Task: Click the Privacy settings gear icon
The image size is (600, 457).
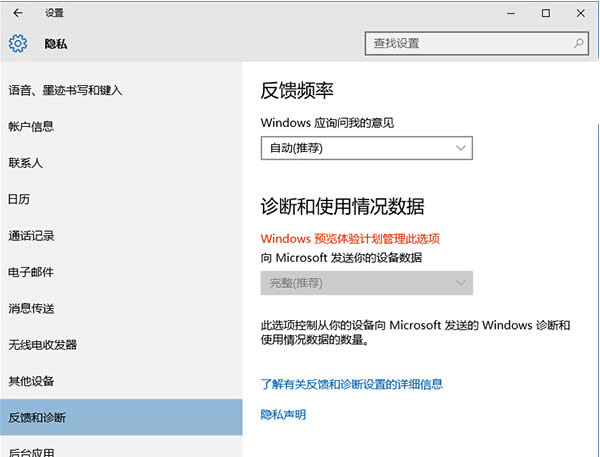Action: pos(18,44)
